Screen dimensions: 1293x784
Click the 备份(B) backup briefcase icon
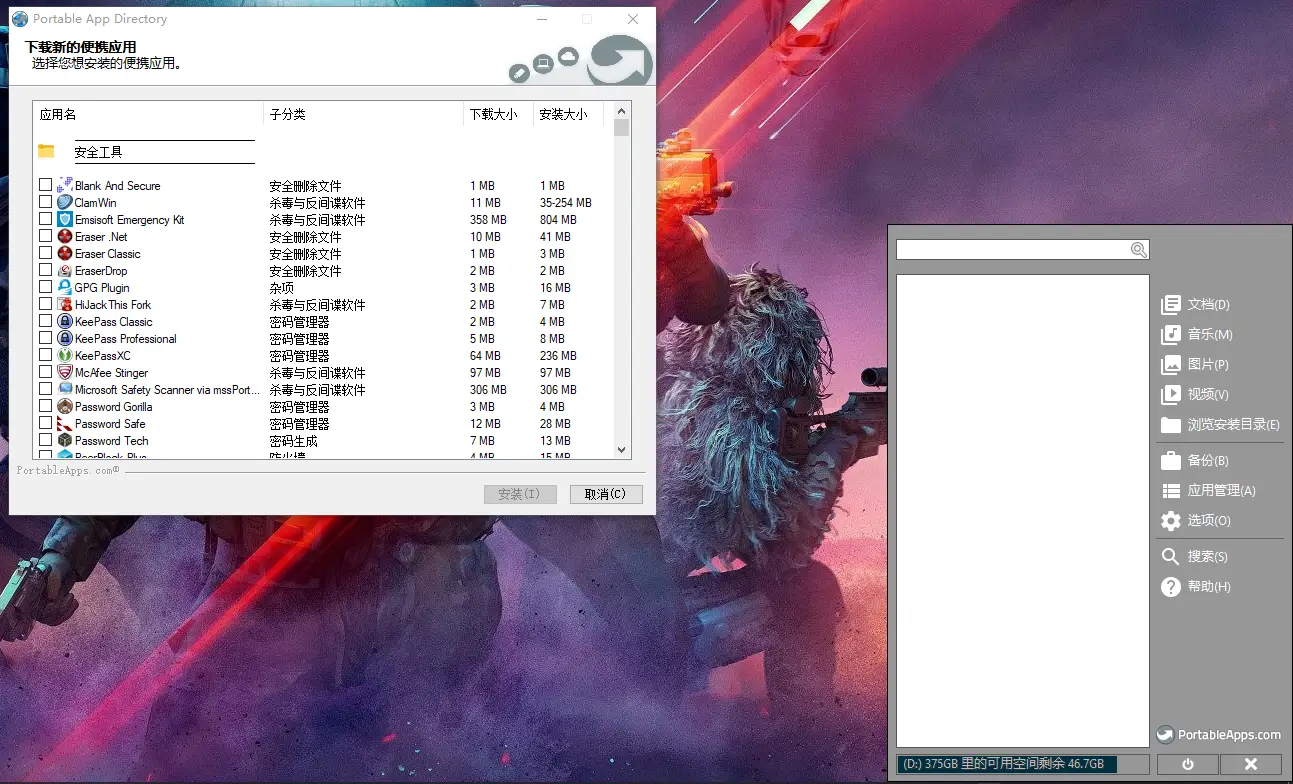tap(1171, 461)
